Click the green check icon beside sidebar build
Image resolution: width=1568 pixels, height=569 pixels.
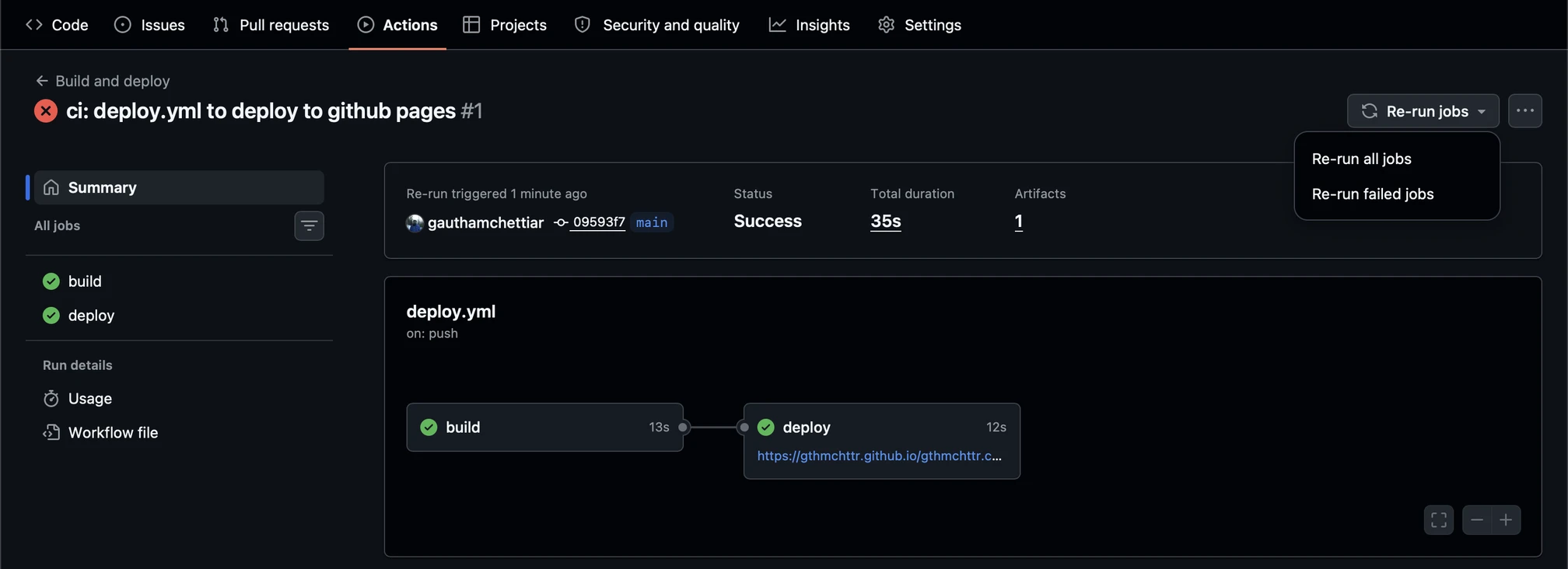51,281
